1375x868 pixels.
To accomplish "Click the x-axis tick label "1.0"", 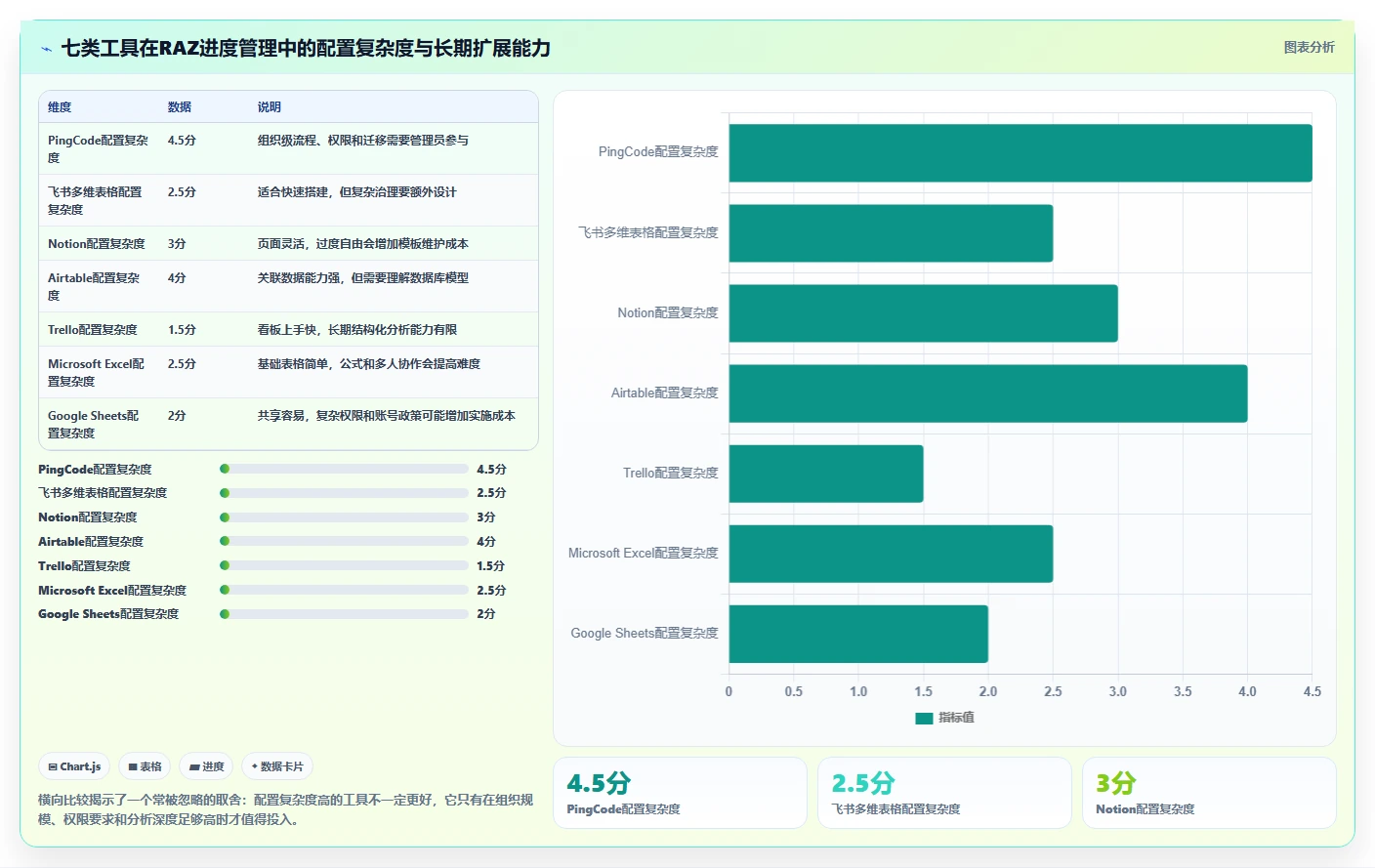I will point(858,691).
